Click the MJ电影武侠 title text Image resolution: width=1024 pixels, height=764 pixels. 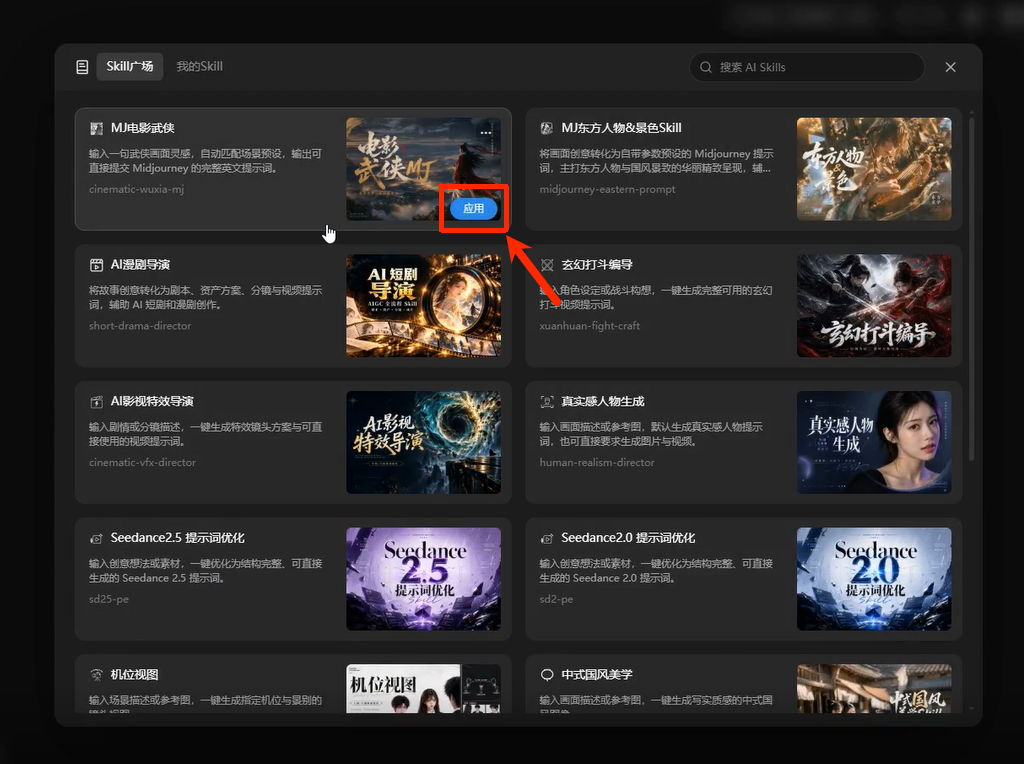pos(142,128)
